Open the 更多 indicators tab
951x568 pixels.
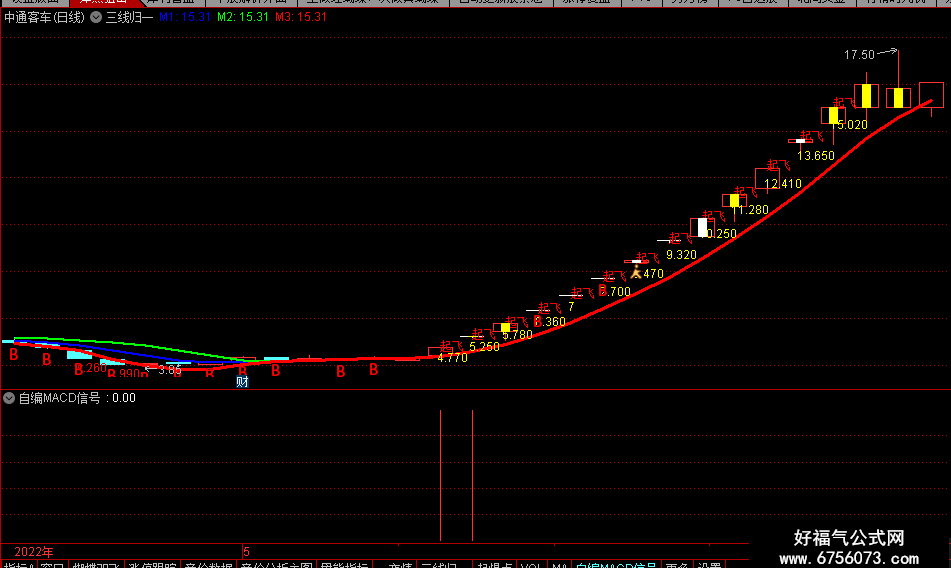(676, 564)
